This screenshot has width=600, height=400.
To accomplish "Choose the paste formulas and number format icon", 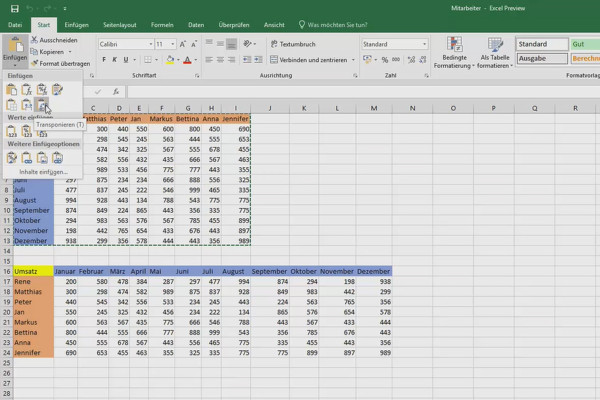I will coord(42,90).
